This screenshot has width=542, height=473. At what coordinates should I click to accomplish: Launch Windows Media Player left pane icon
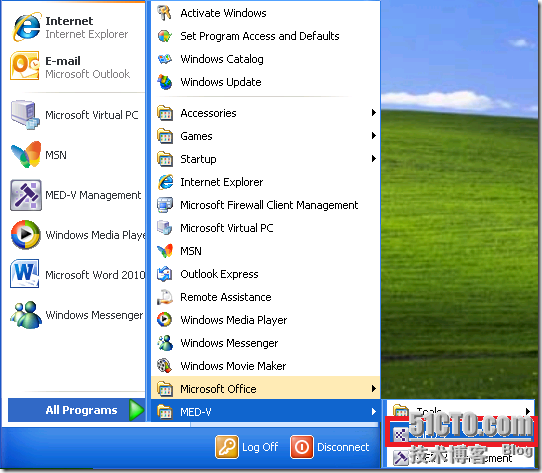[x=26, y=235]
